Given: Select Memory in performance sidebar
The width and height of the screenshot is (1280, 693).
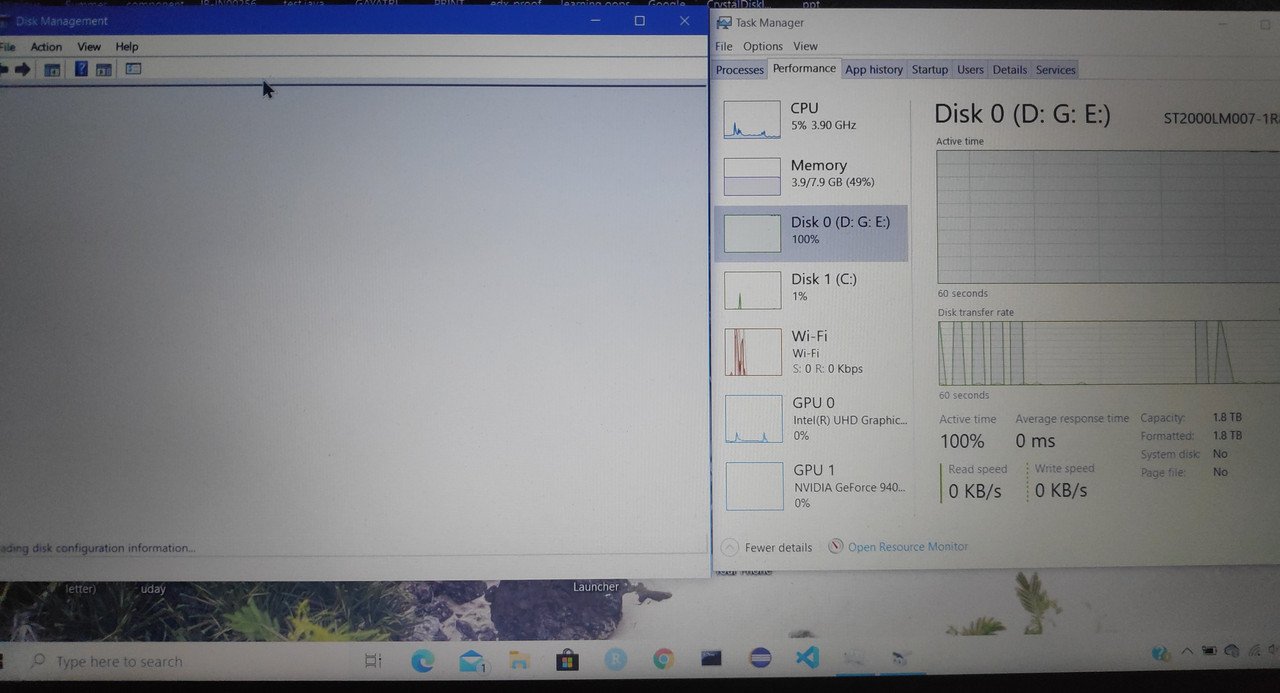Looking at the screenshot, I should [811, 176].
